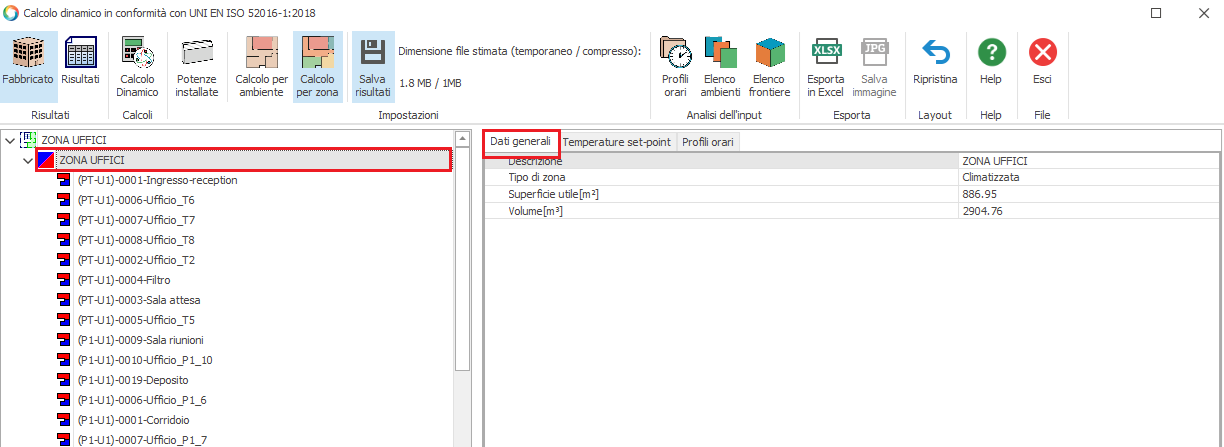Click Esci to exit the window
Image resolution: width=1224 pixels, height=447 pixels.
point(1042,66)
